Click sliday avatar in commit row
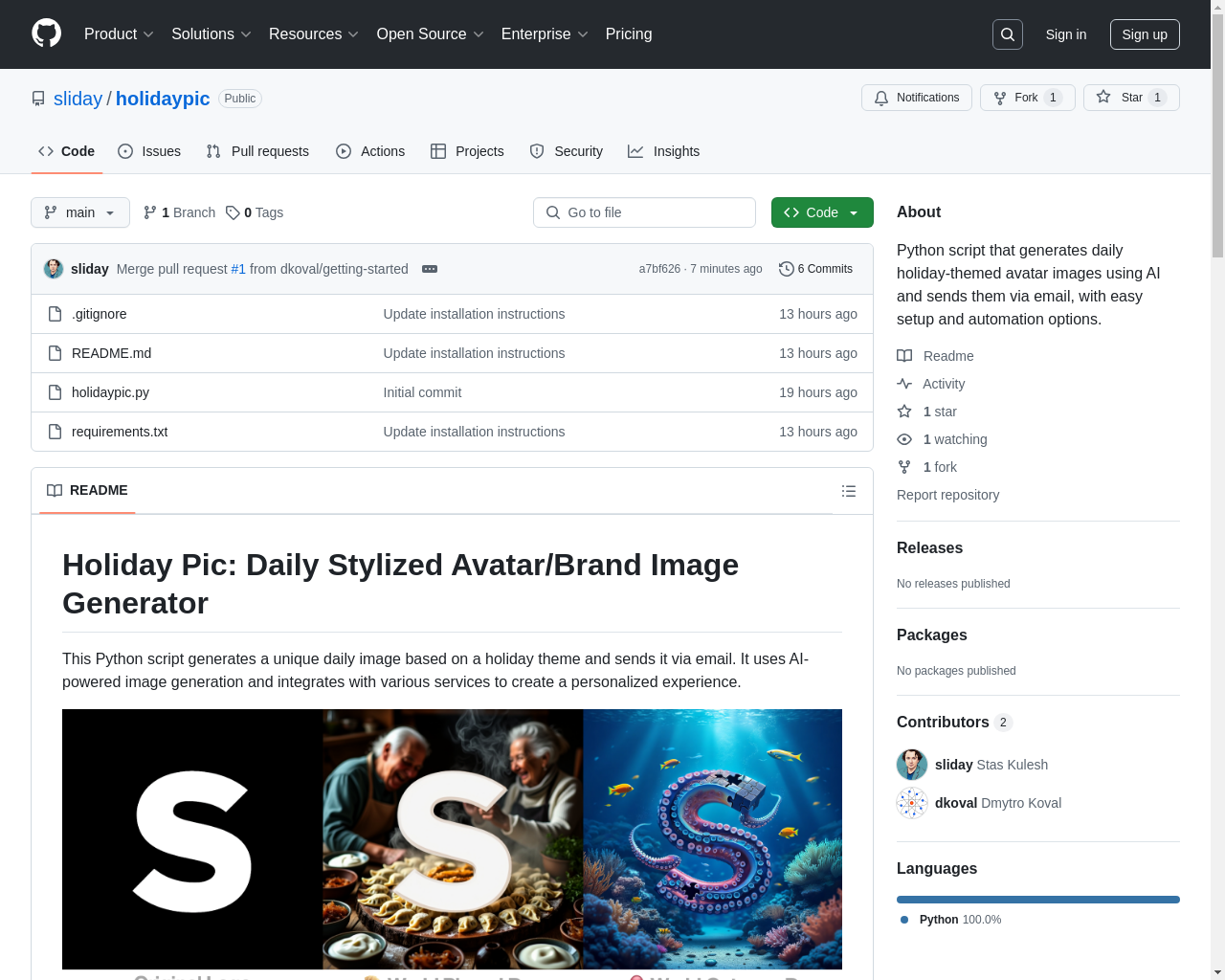The width and height of the screenshot is (1225, 980). coord(54,269)
